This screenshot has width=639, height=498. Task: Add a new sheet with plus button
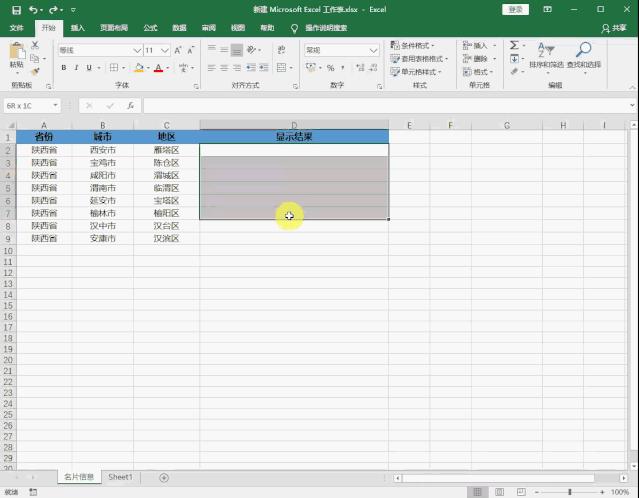pos(164,478)
